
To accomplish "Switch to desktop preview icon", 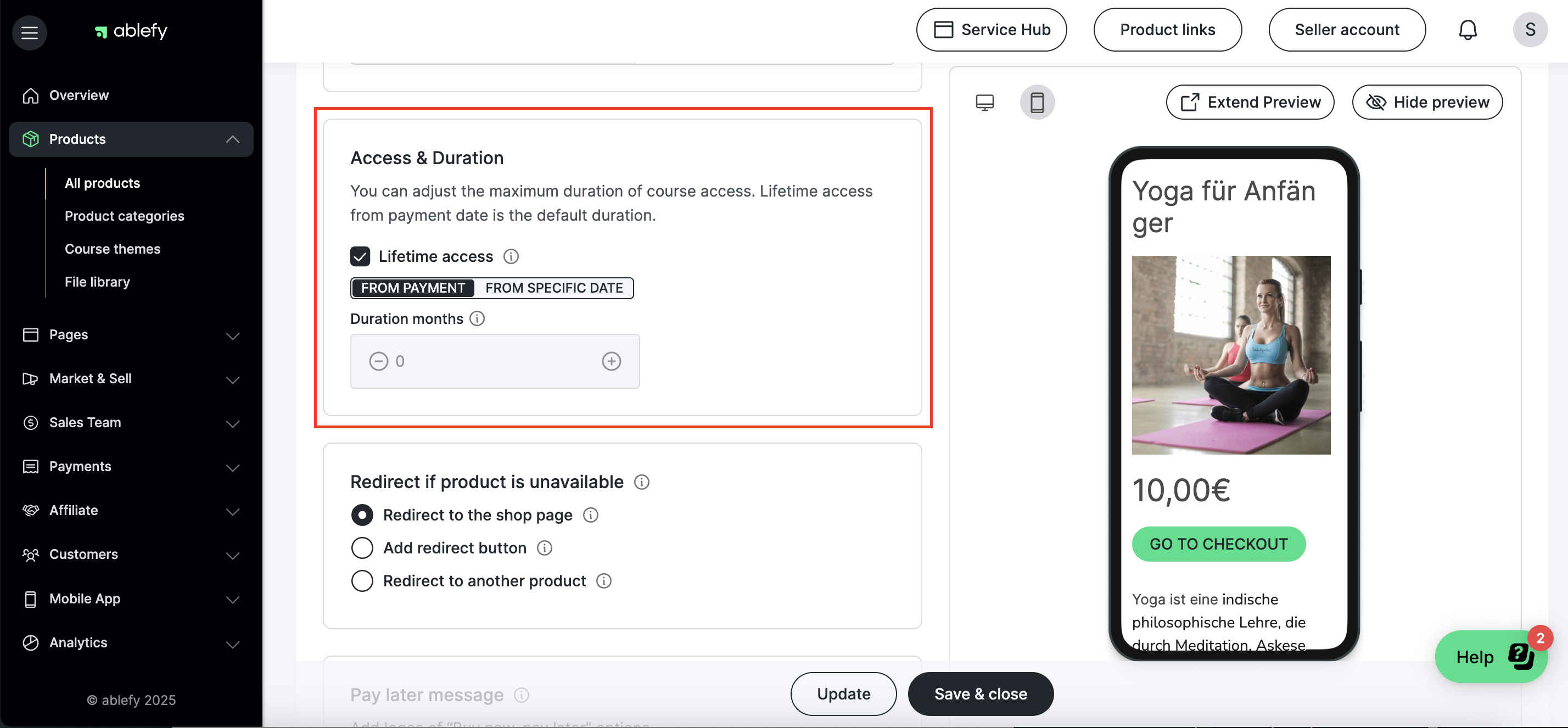I will coord(984,102).
